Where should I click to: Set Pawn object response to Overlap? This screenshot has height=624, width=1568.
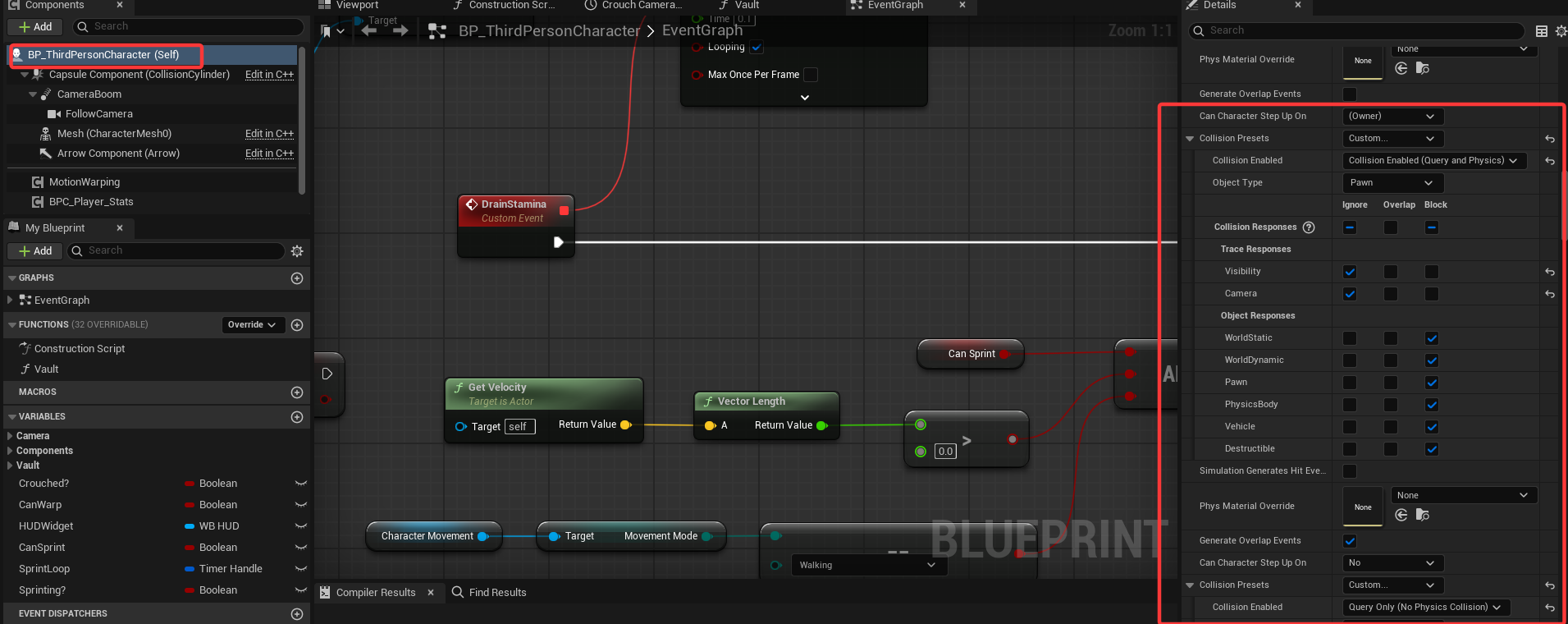1391,383
